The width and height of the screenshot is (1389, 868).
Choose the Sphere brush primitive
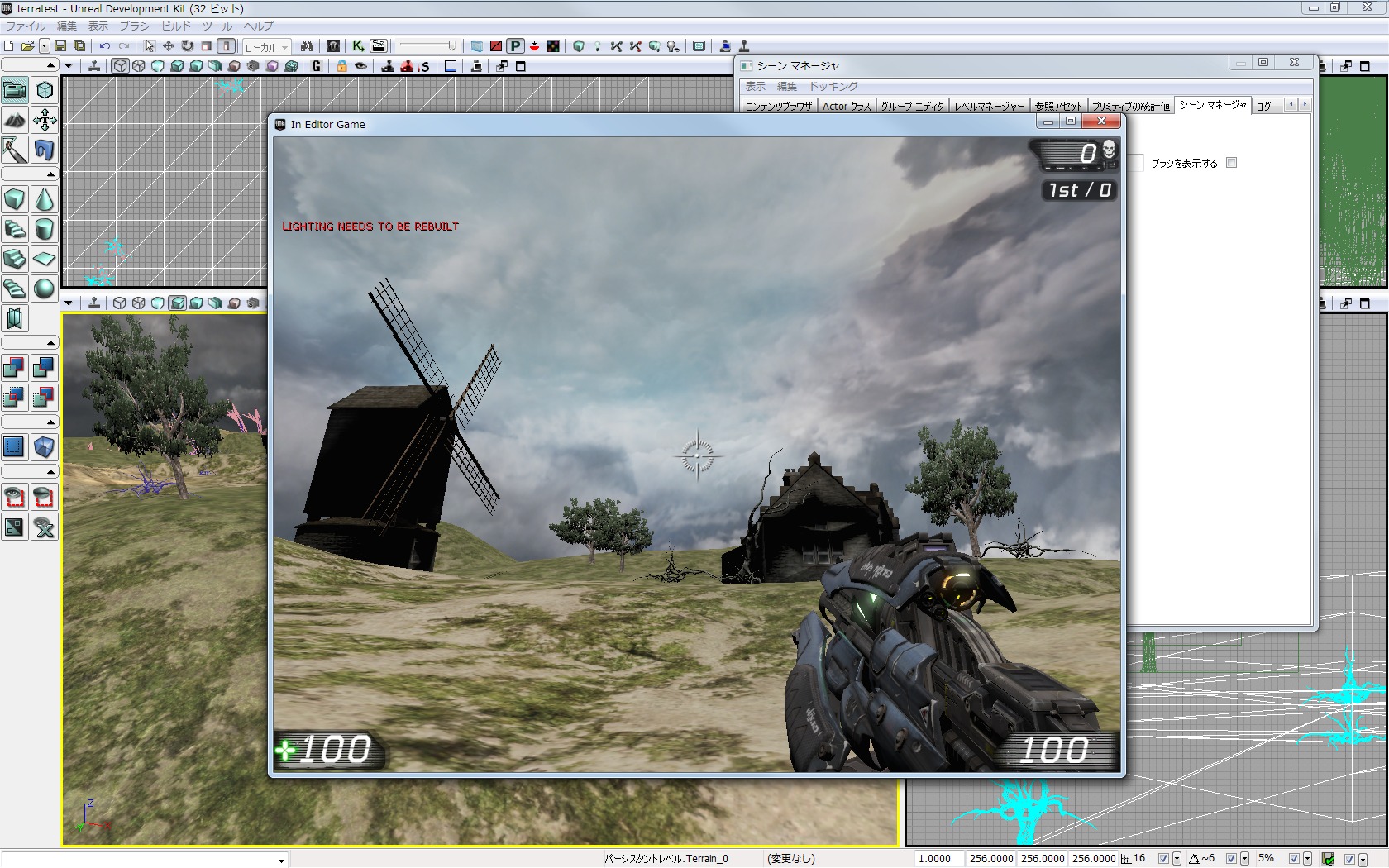(45, 289)
